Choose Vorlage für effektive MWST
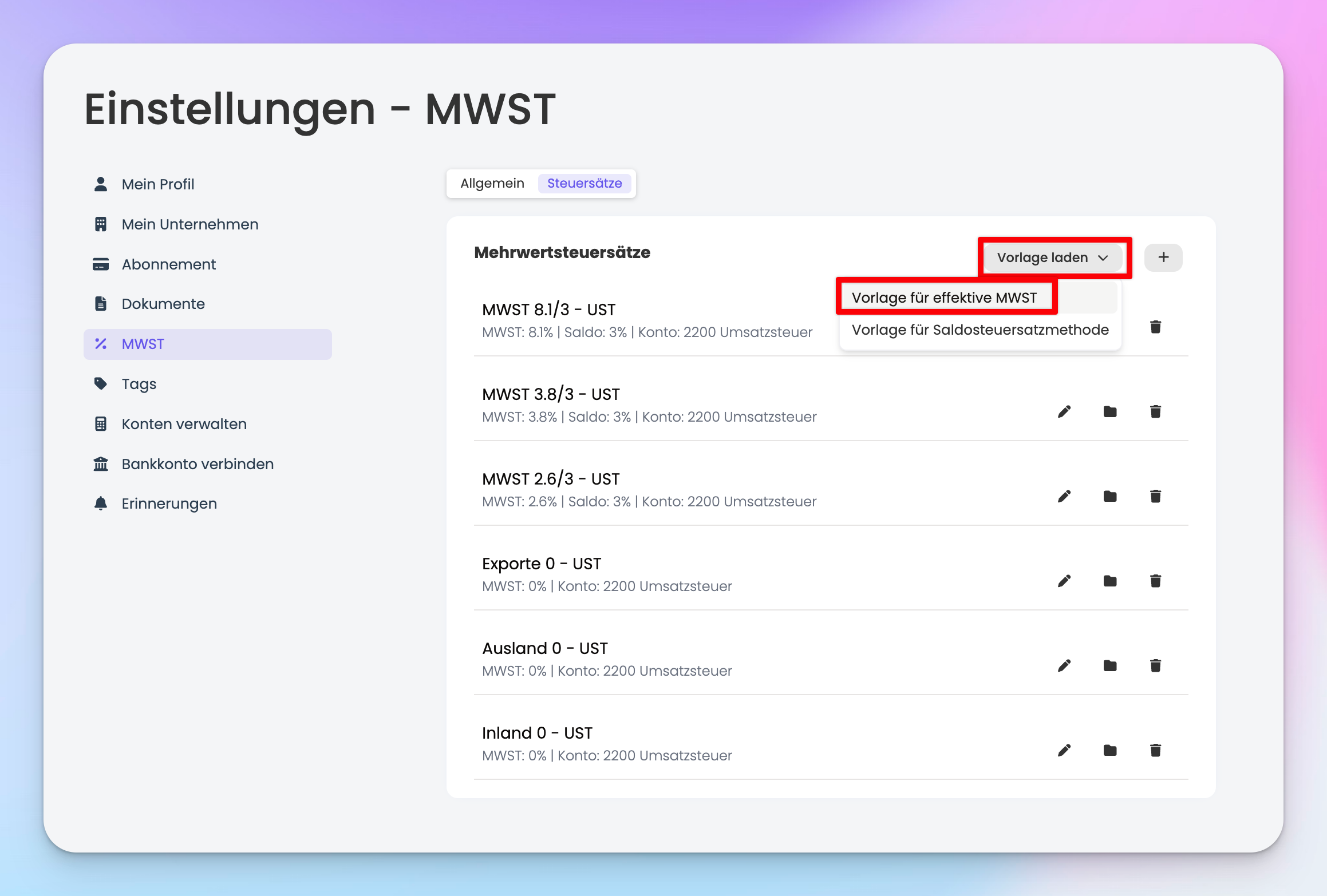 pos(945,298)
